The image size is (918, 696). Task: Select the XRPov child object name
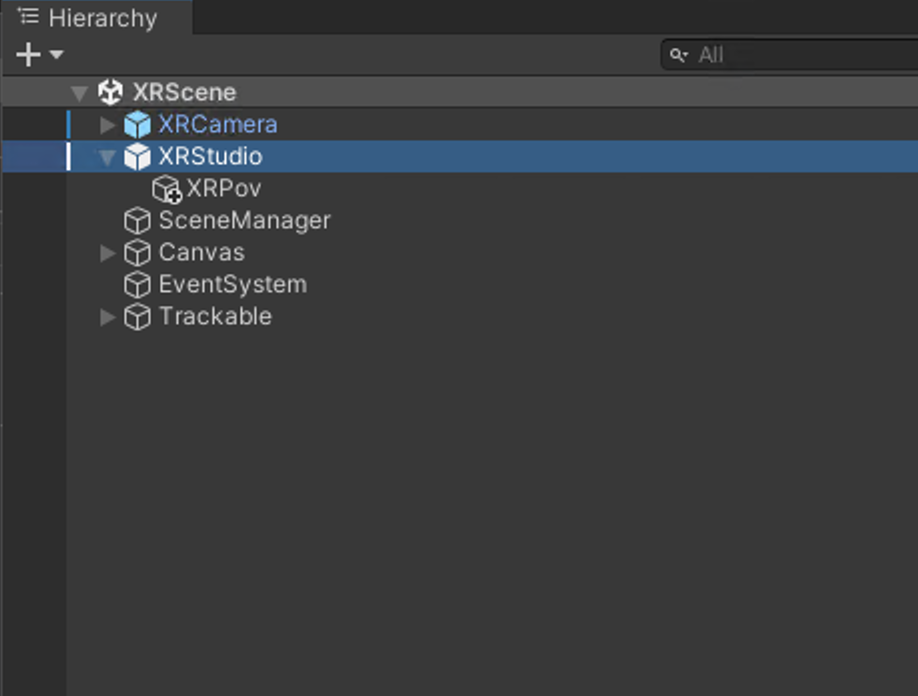[224, 188]
